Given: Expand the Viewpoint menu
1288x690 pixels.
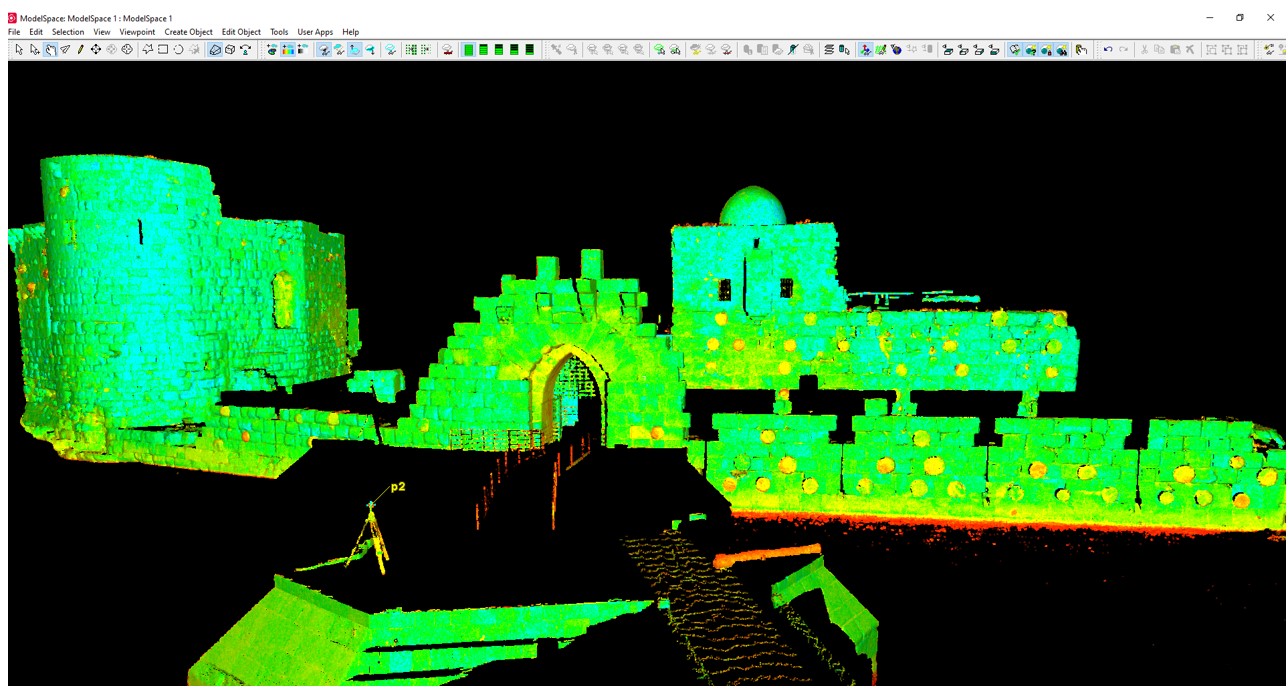Looking at the screenshot, I should point(137,32).
